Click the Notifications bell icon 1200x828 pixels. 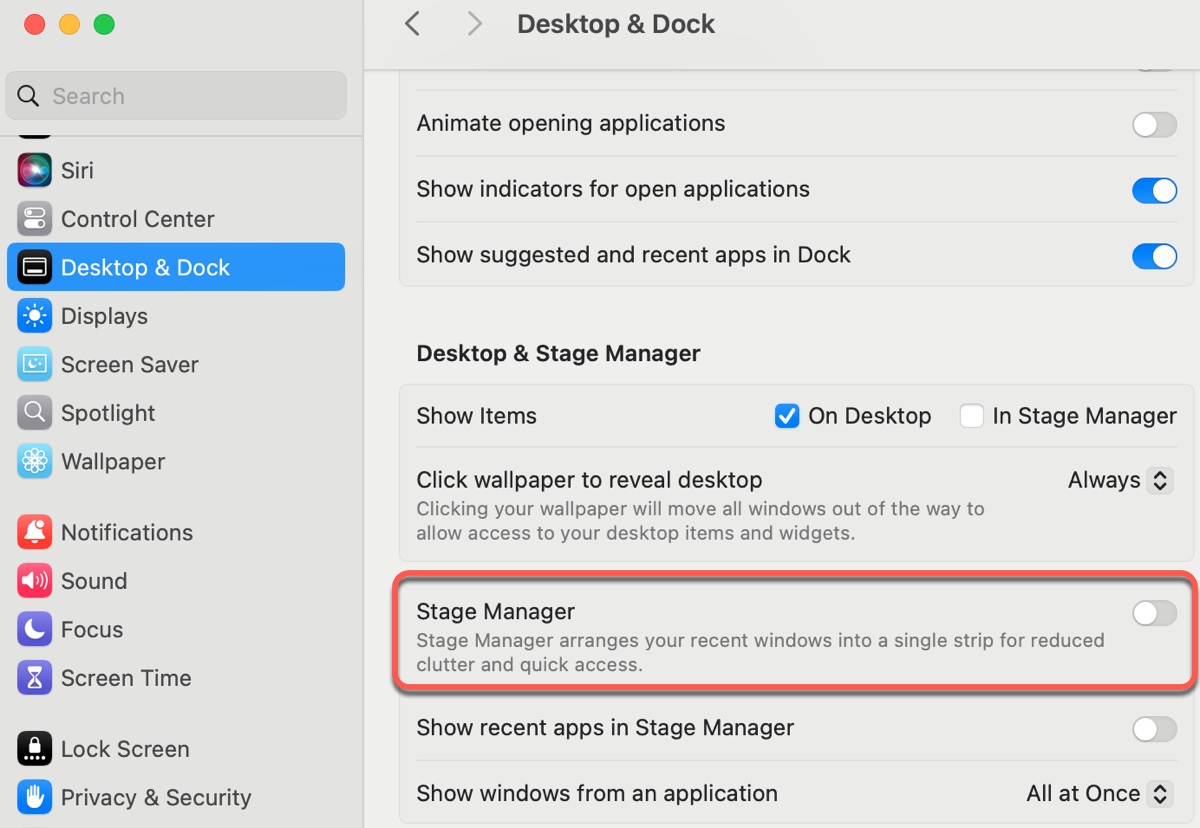click(34, 533)
